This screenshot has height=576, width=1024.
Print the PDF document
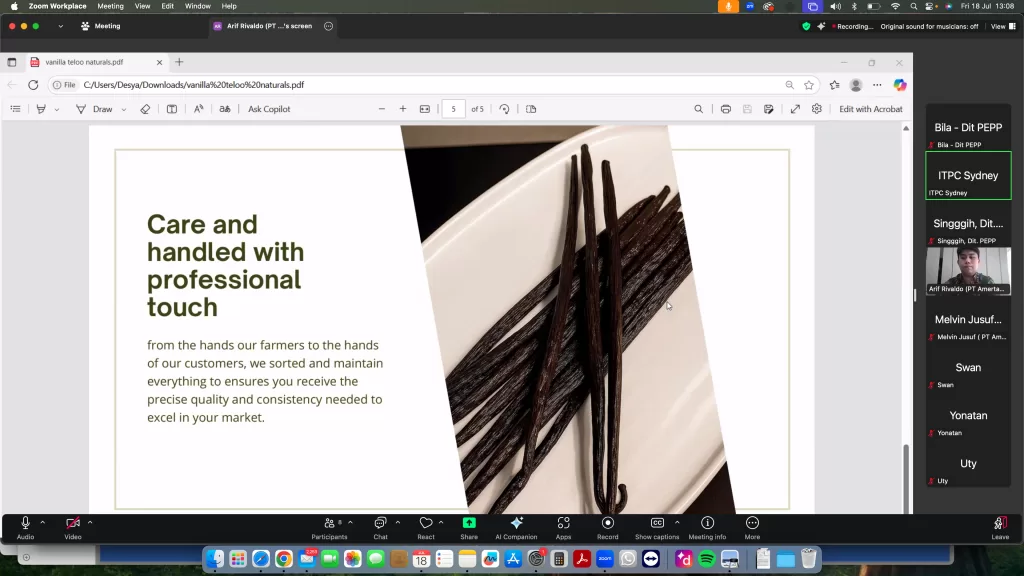point(725,109)
